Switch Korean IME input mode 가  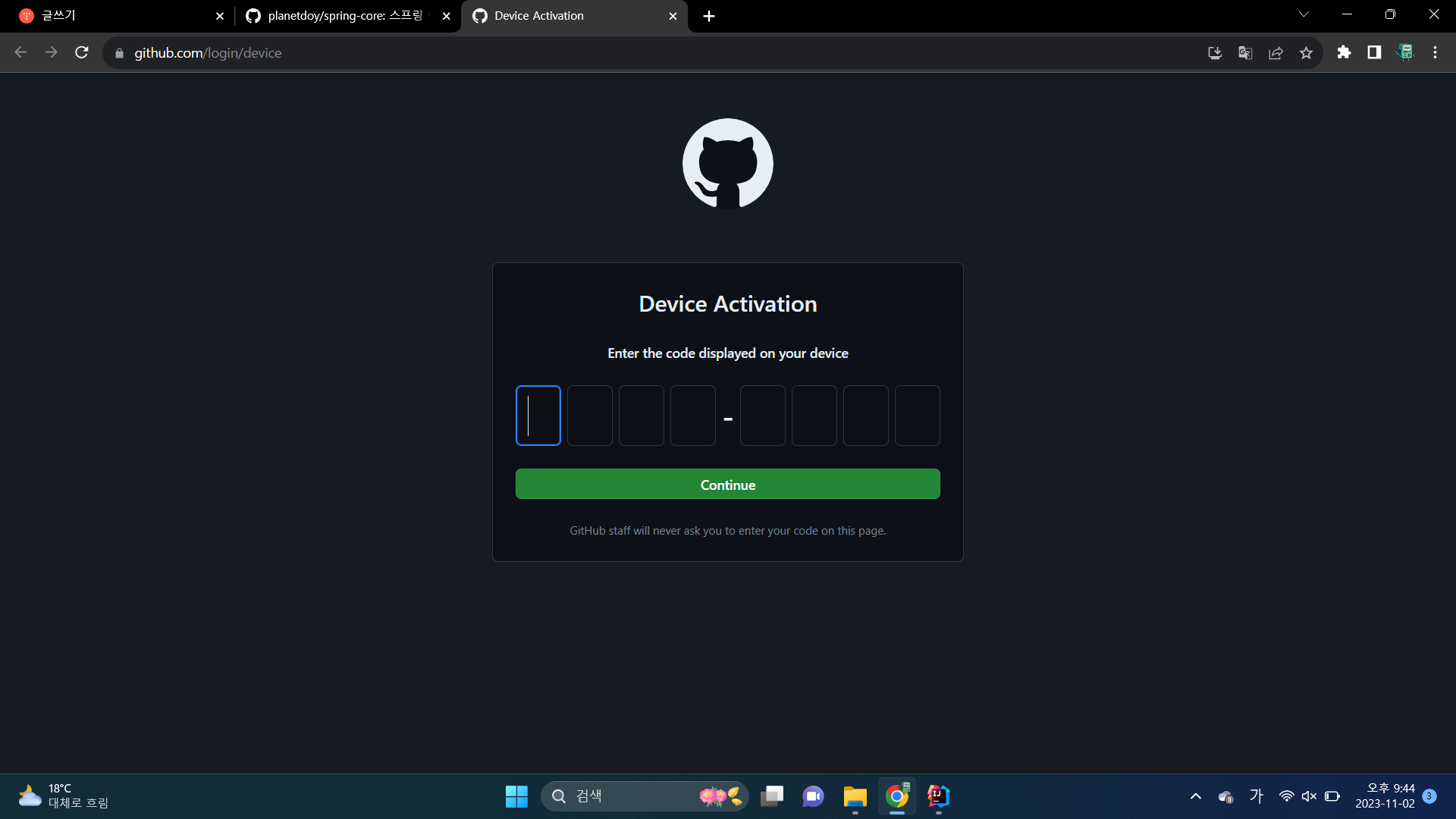tap(1257, 796)
